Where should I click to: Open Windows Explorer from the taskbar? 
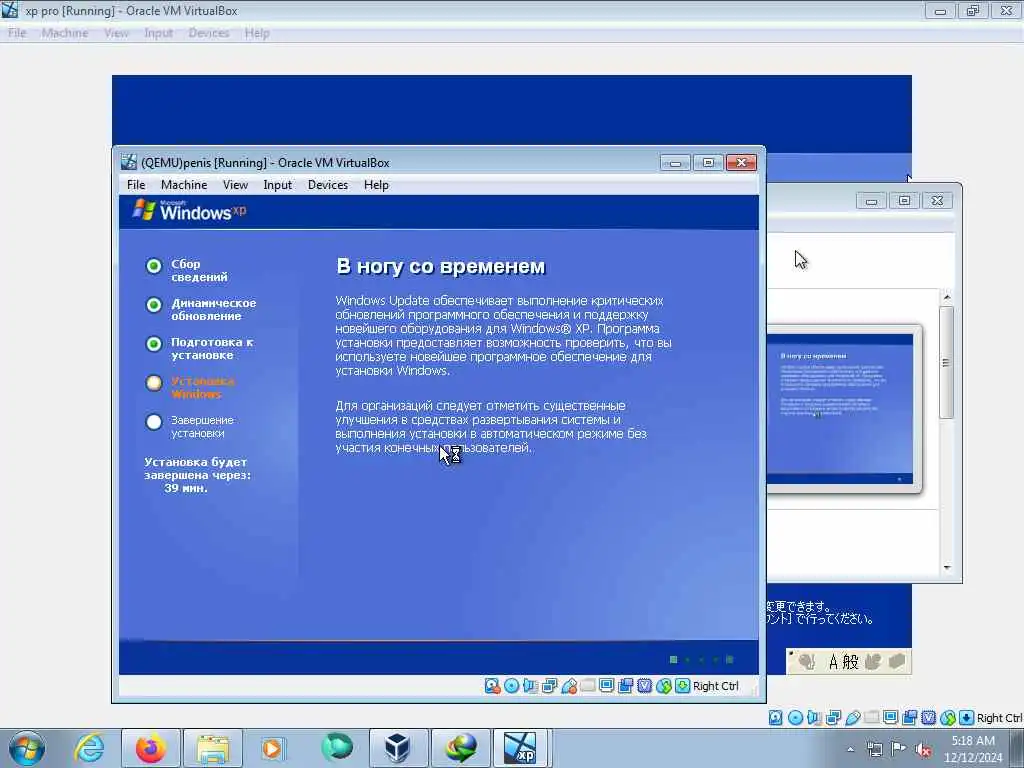tap(213, 748)
